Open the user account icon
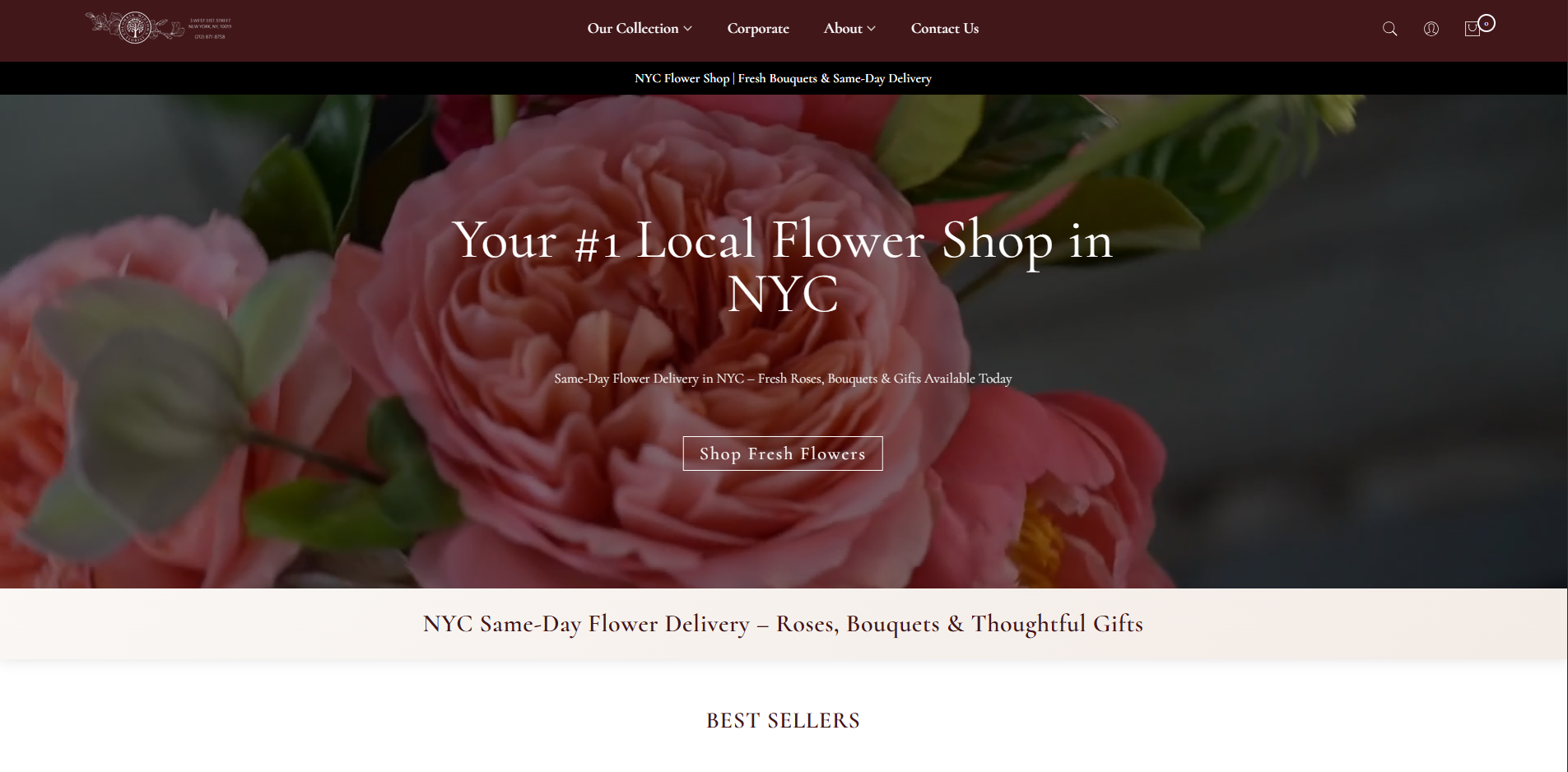Screen dimensions: 1568x772 coord(1431,29)
